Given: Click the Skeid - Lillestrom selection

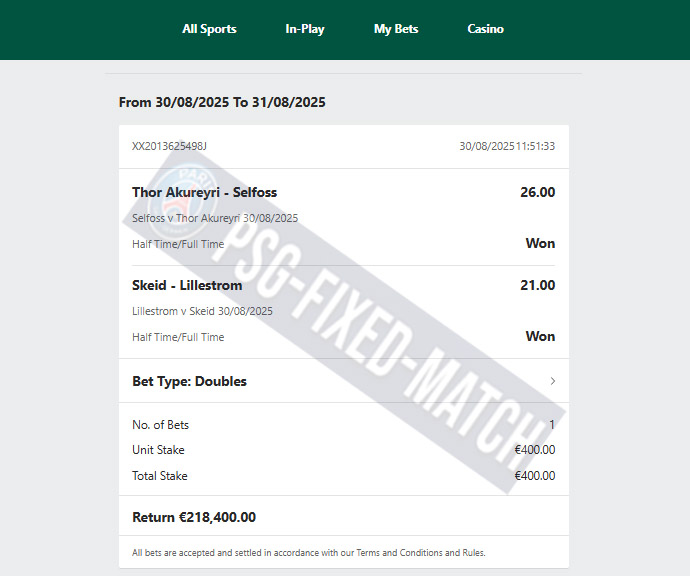Looking at the screenshot, I should pyautogui.click(x=187, y=285).
